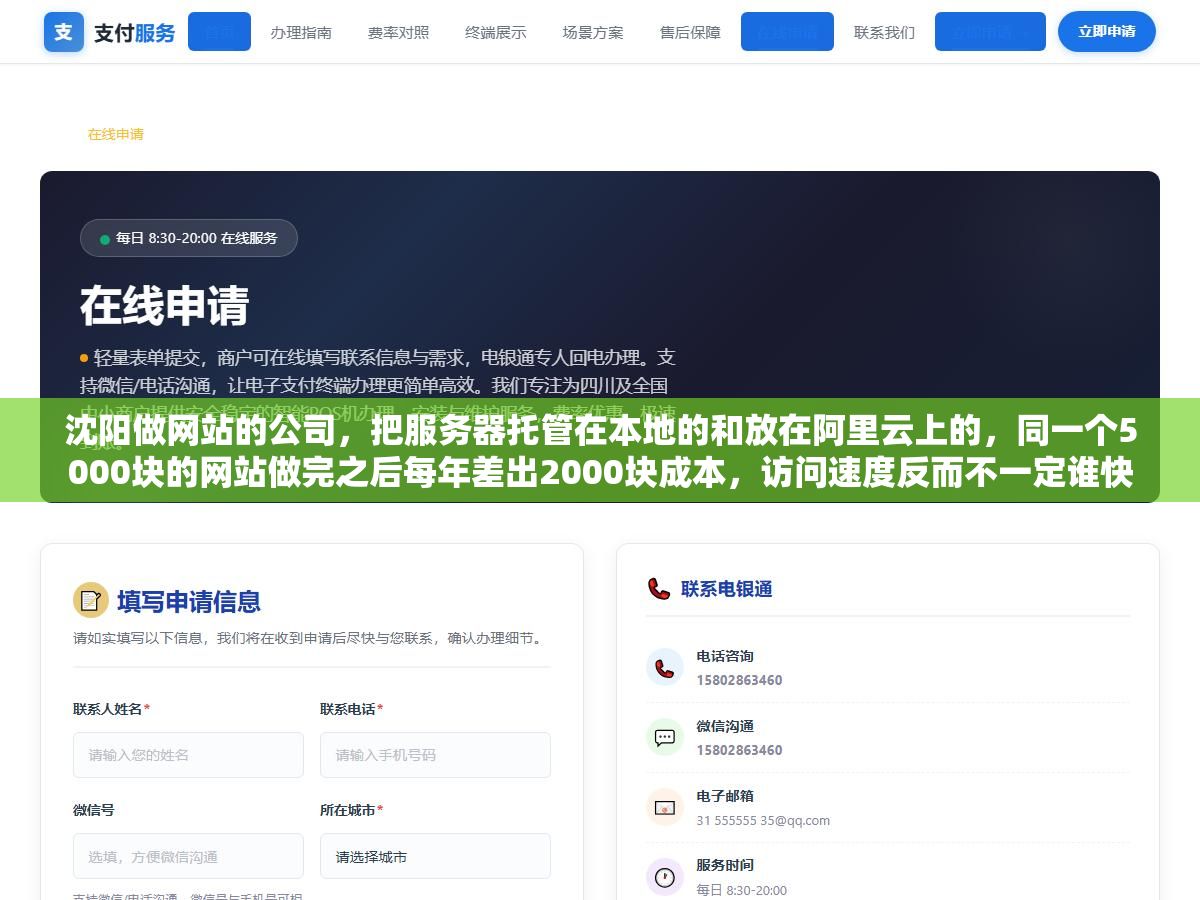Click the notepad icon beside 填写申请信息
The image size is (1200, 900).
point(91,601)
